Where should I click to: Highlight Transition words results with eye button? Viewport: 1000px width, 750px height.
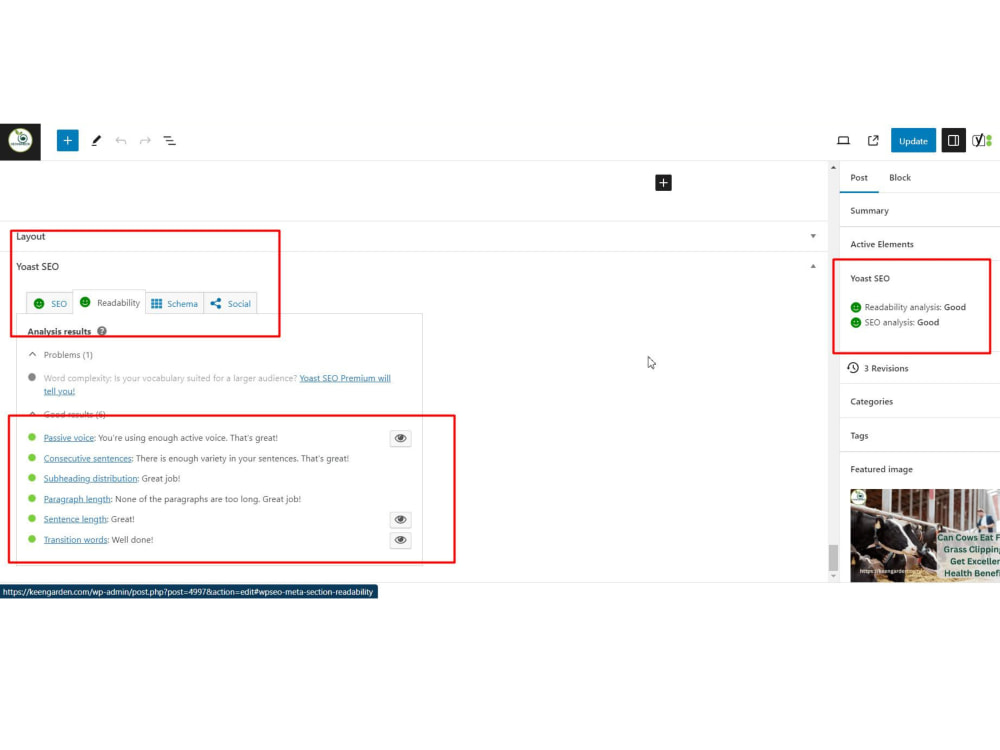[401, 540]
